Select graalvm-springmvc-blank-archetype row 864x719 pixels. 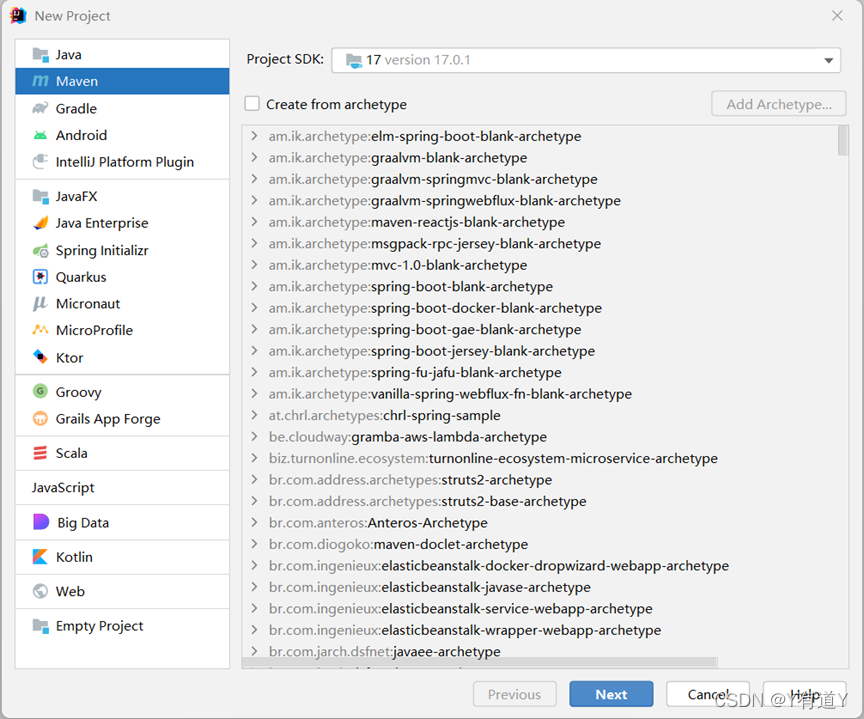(540, 179)
